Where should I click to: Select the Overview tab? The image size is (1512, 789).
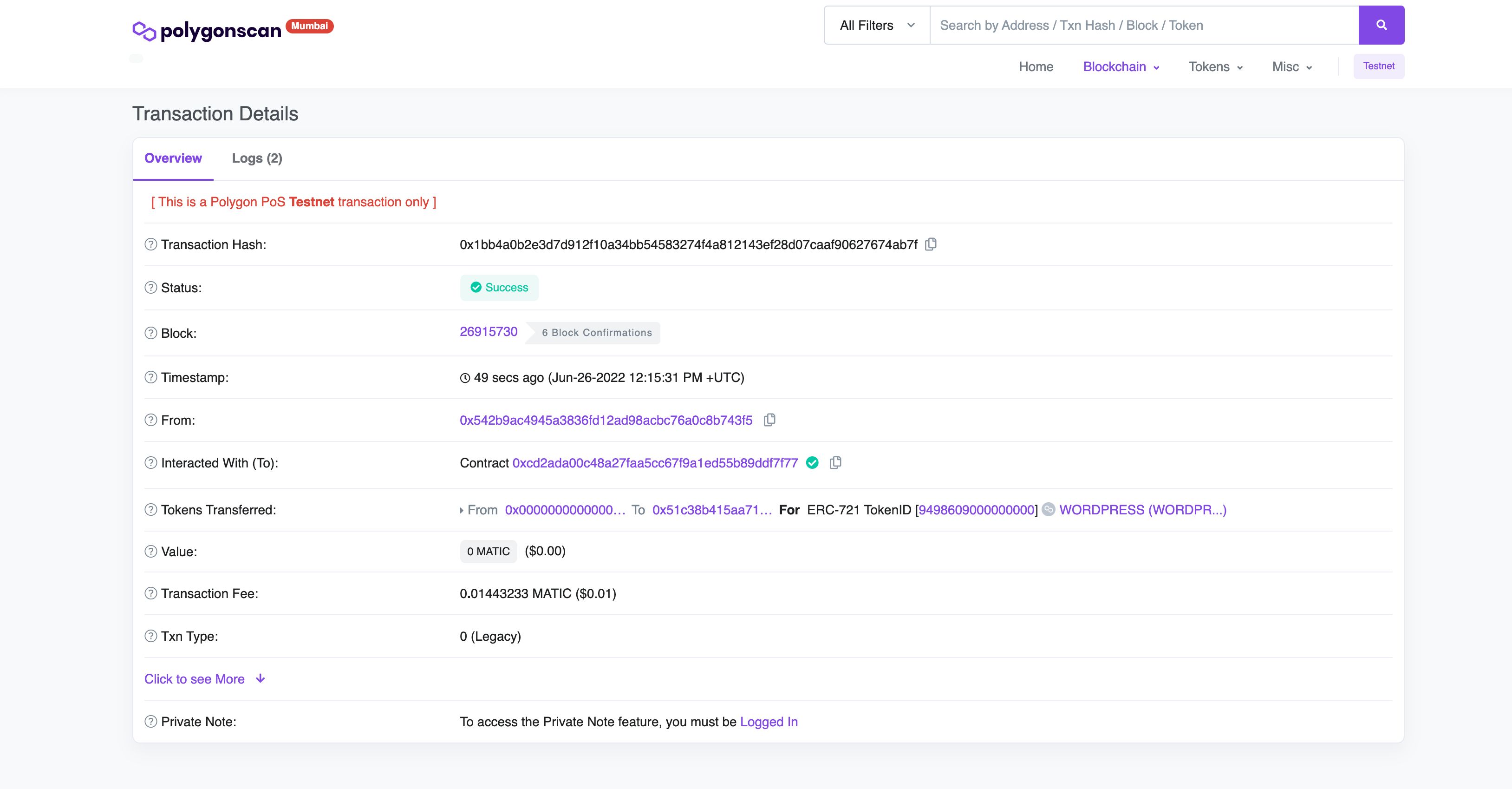[173, 158]
